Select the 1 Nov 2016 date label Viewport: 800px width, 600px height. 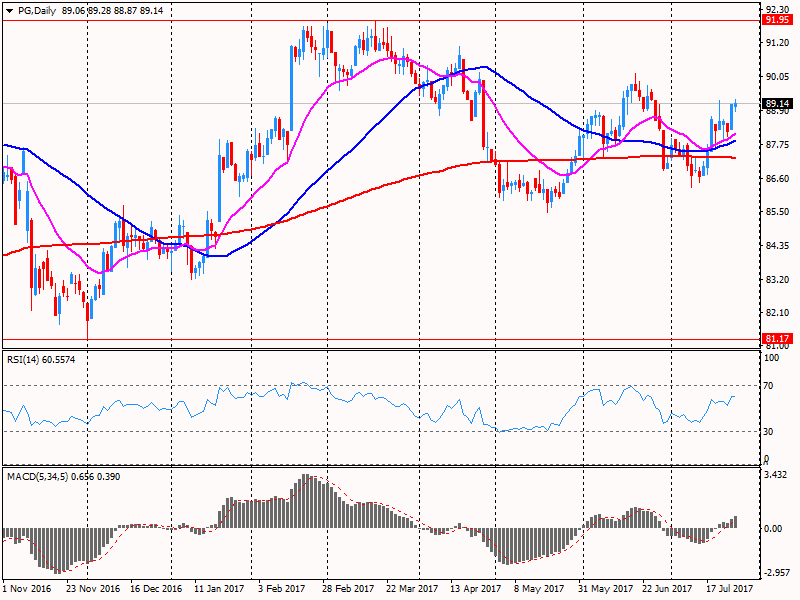(27, 589)
